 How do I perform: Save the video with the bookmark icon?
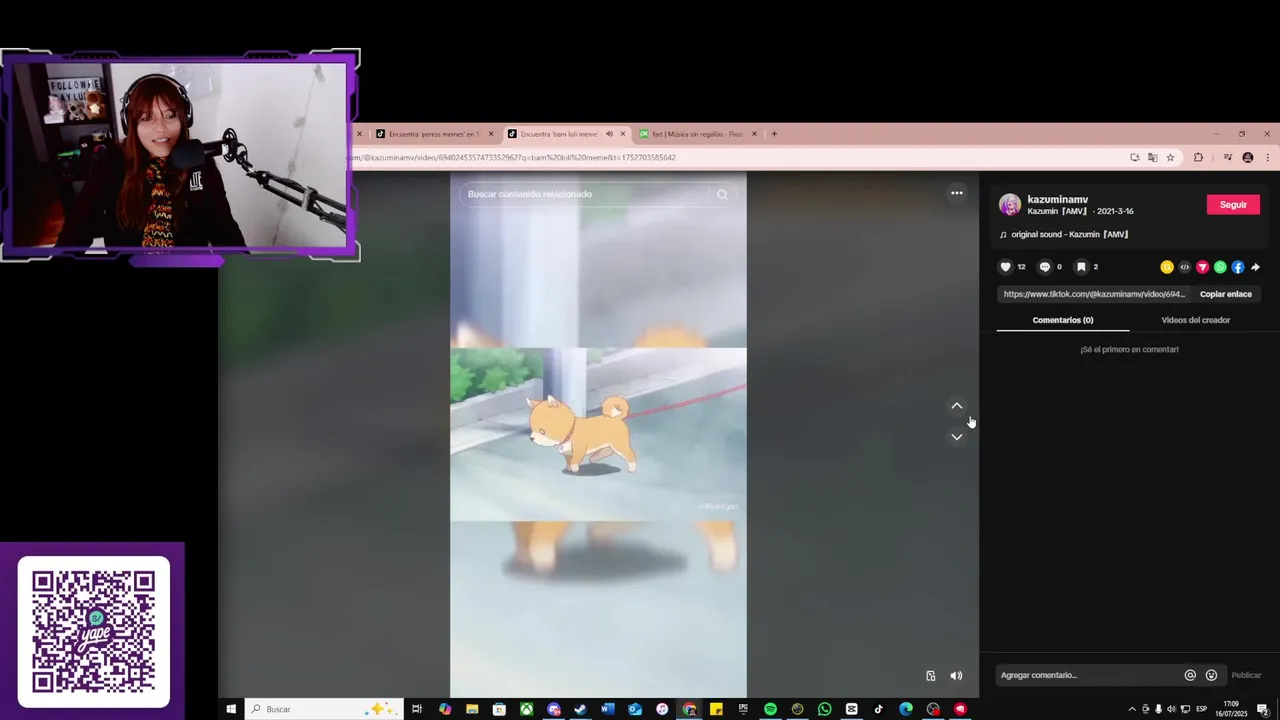tap(1081, 267)
